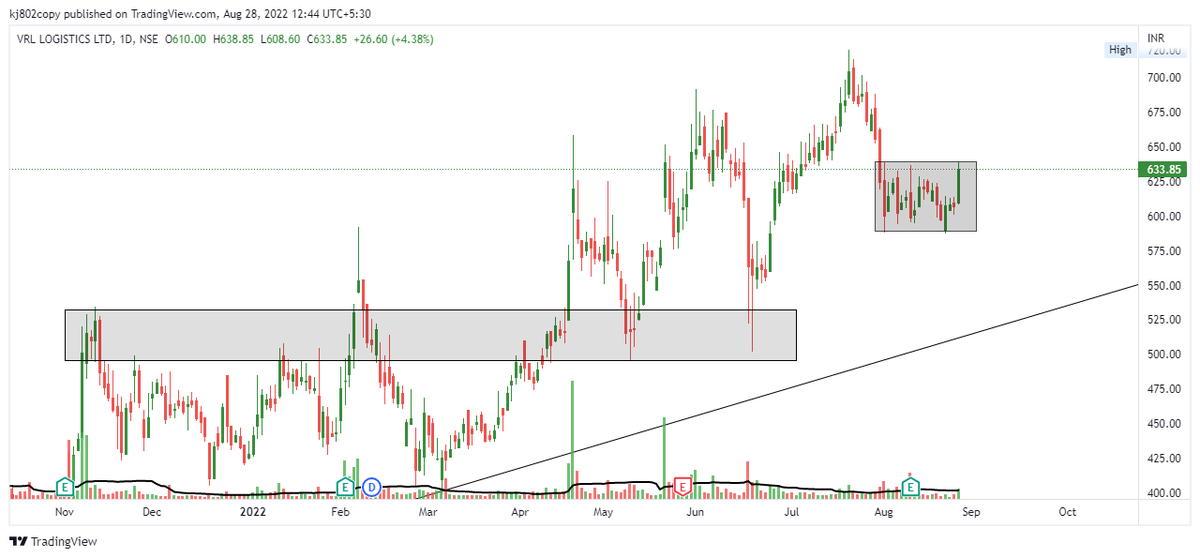This screenshot has height=558, width=1200.
Task: Open the blue dividend D marker
Action: 372,487
